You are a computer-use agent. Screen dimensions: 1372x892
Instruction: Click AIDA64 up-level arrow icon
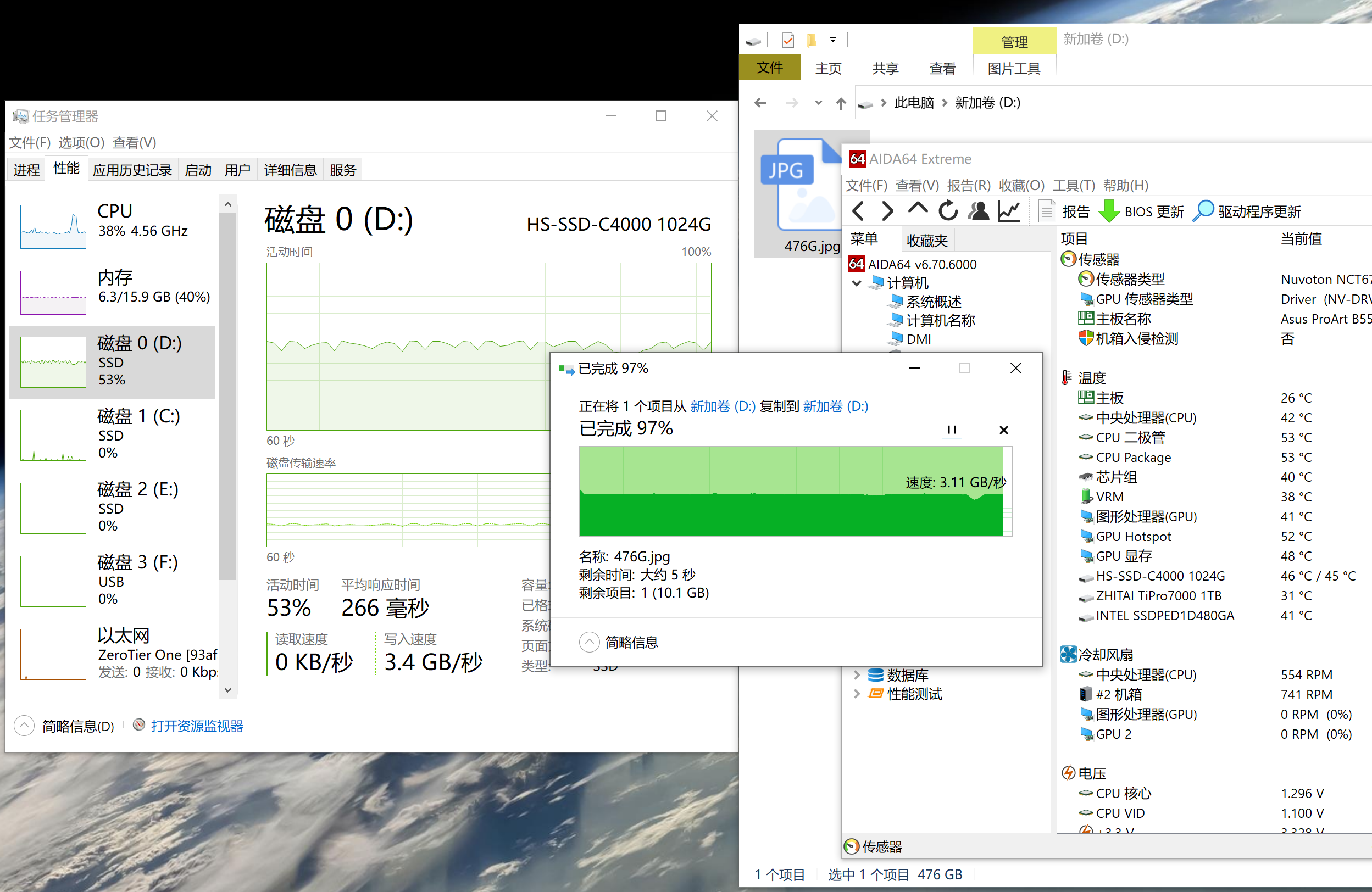(x=918, y=210)
